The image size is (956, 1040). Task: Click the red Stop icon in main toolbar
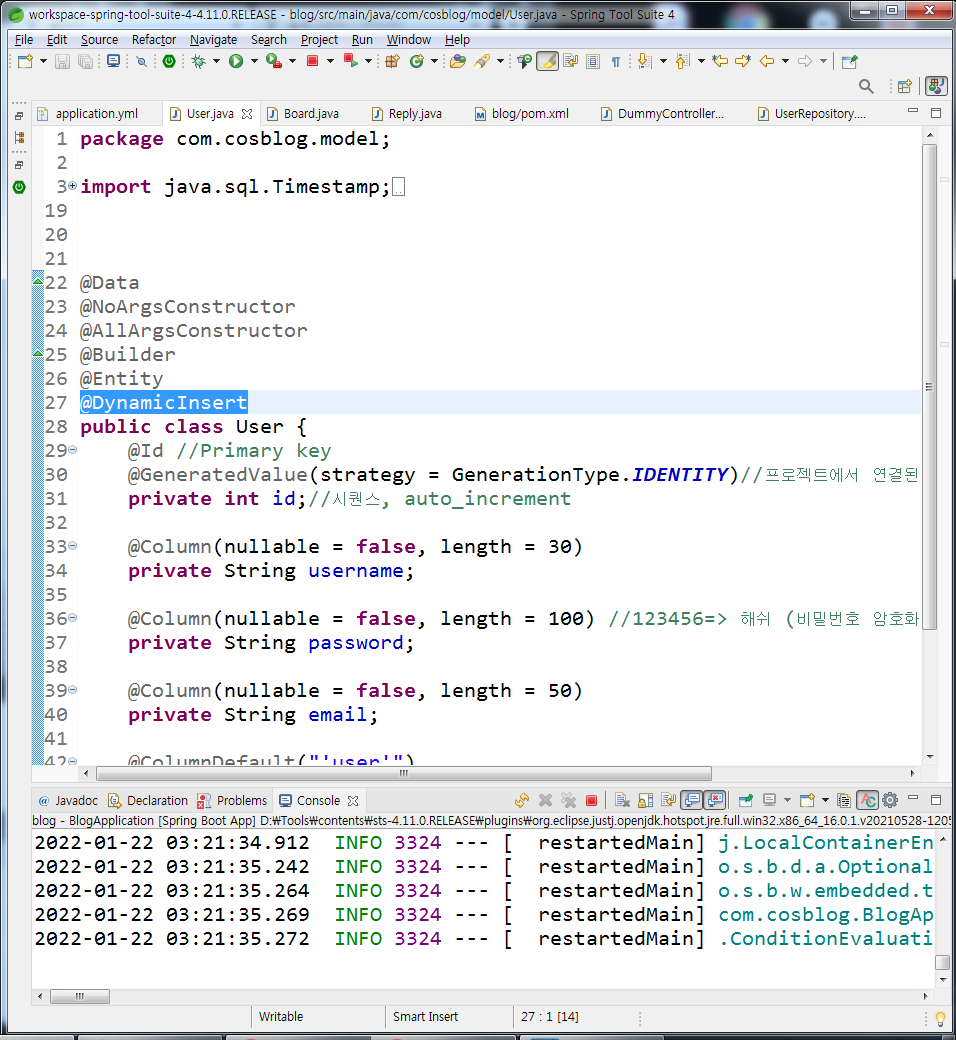coord(312,61)
